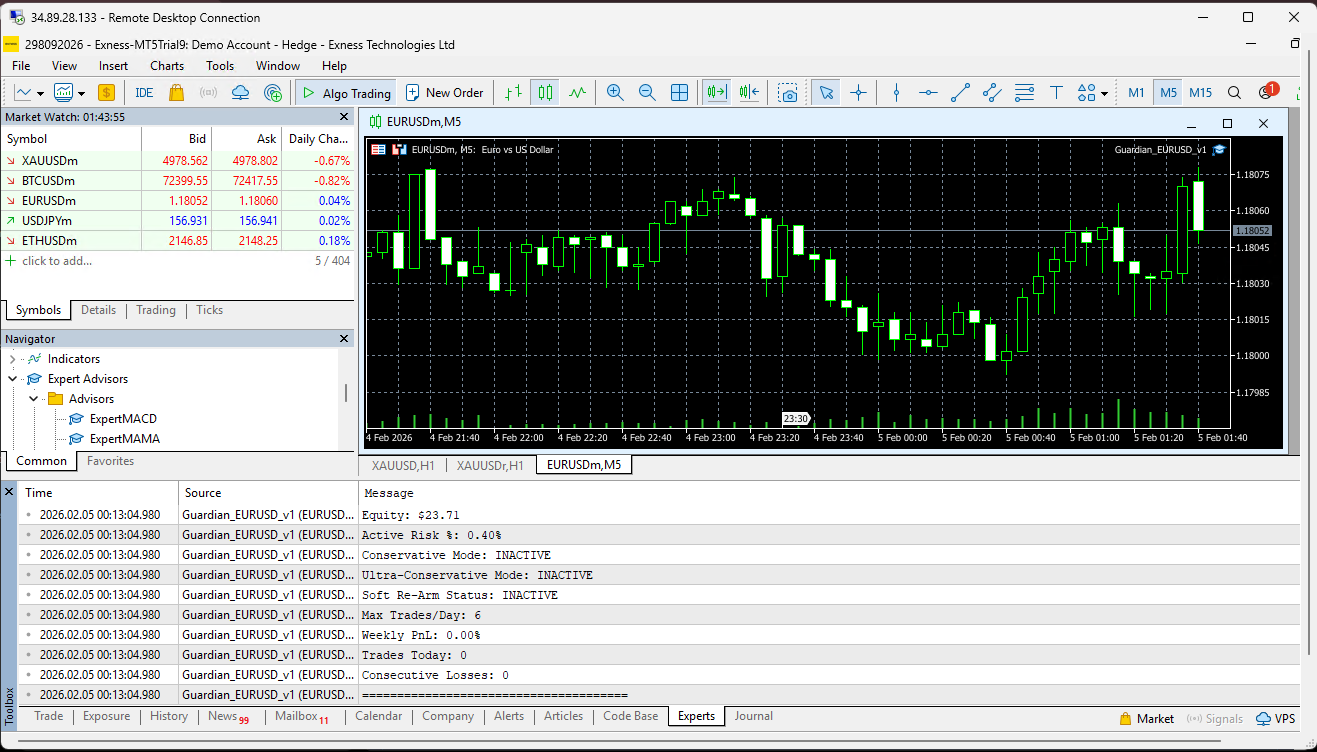Viewport: 1317px width, 752px height.
Task: Click the Navigator panel vertical scrollbar
Action: 346,392
